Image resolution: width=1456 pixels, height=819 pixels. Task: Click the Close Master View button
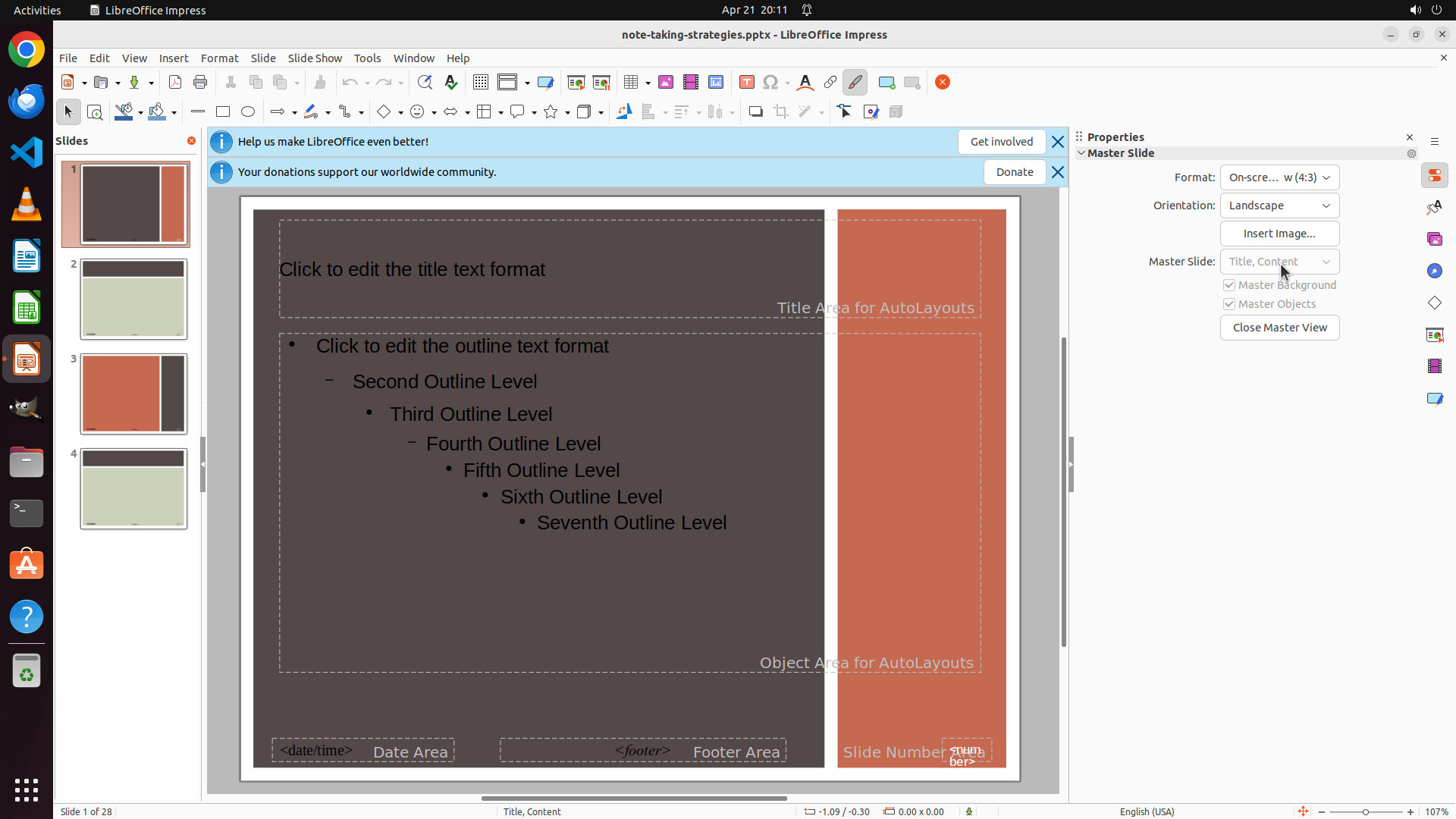[x=1279, y=328]
